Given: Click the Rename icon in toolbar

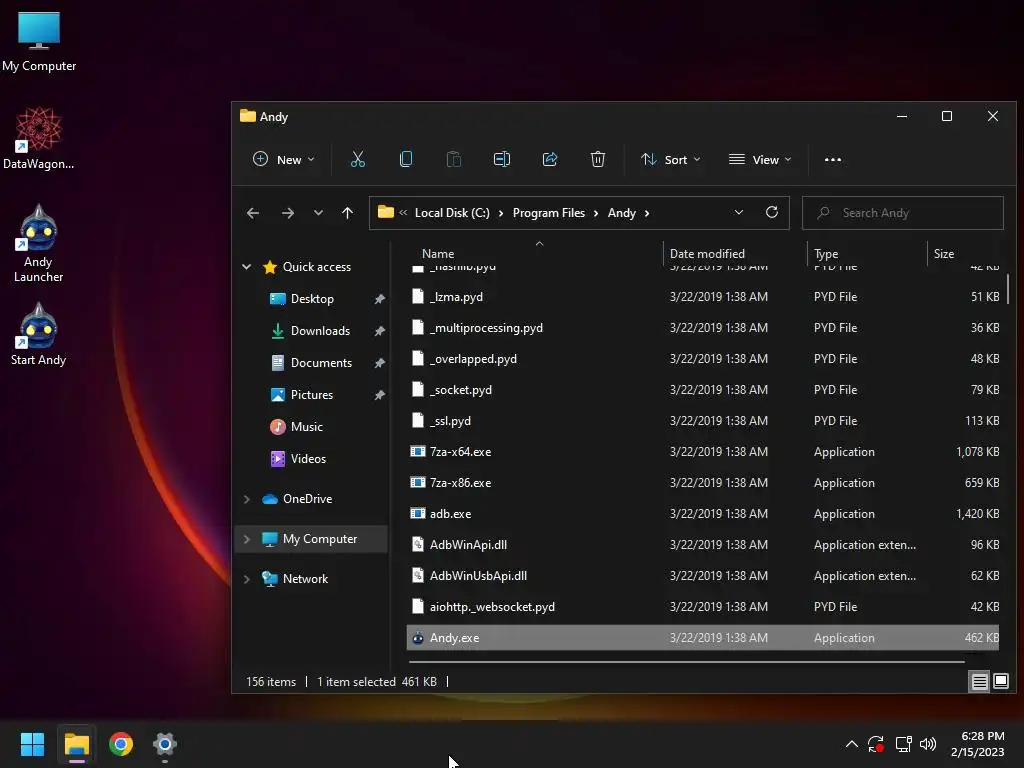Looking at the screenshot, I should pyautogui.click(x=502, y=159).
